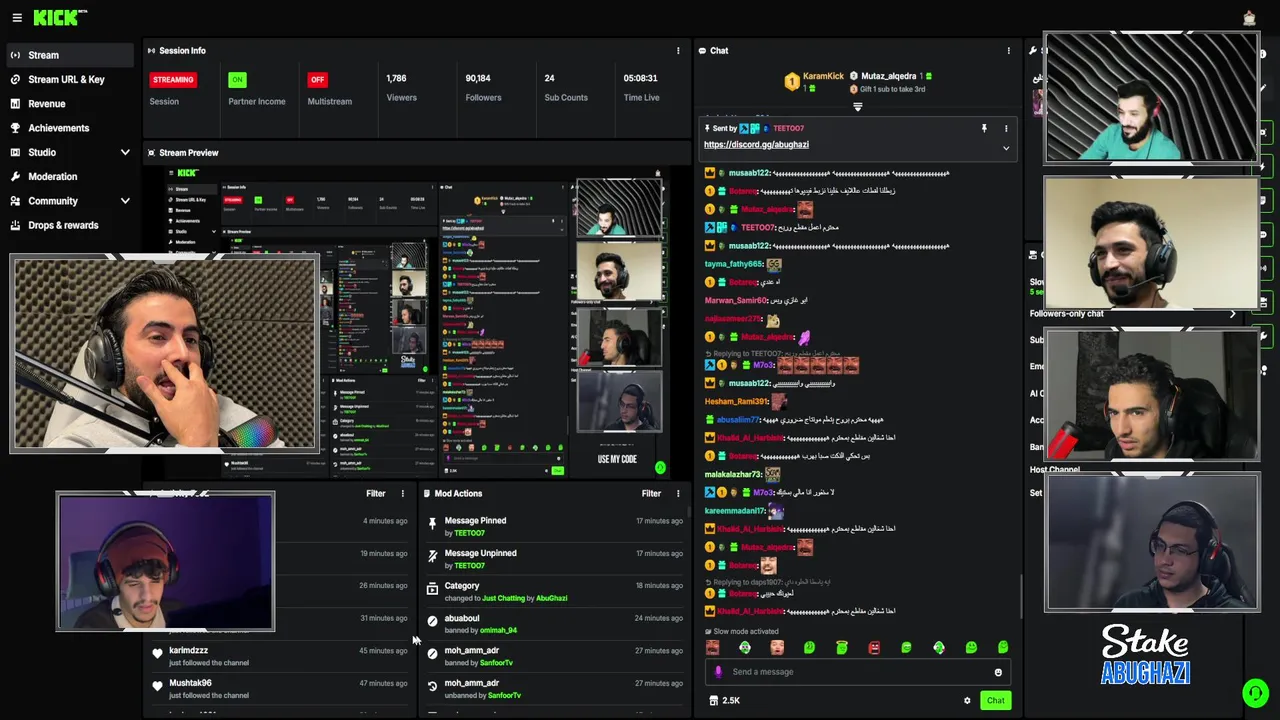Insert the red angry emote
The image size is (1280, 720).
pyautogui.click(x=874, y=647)
